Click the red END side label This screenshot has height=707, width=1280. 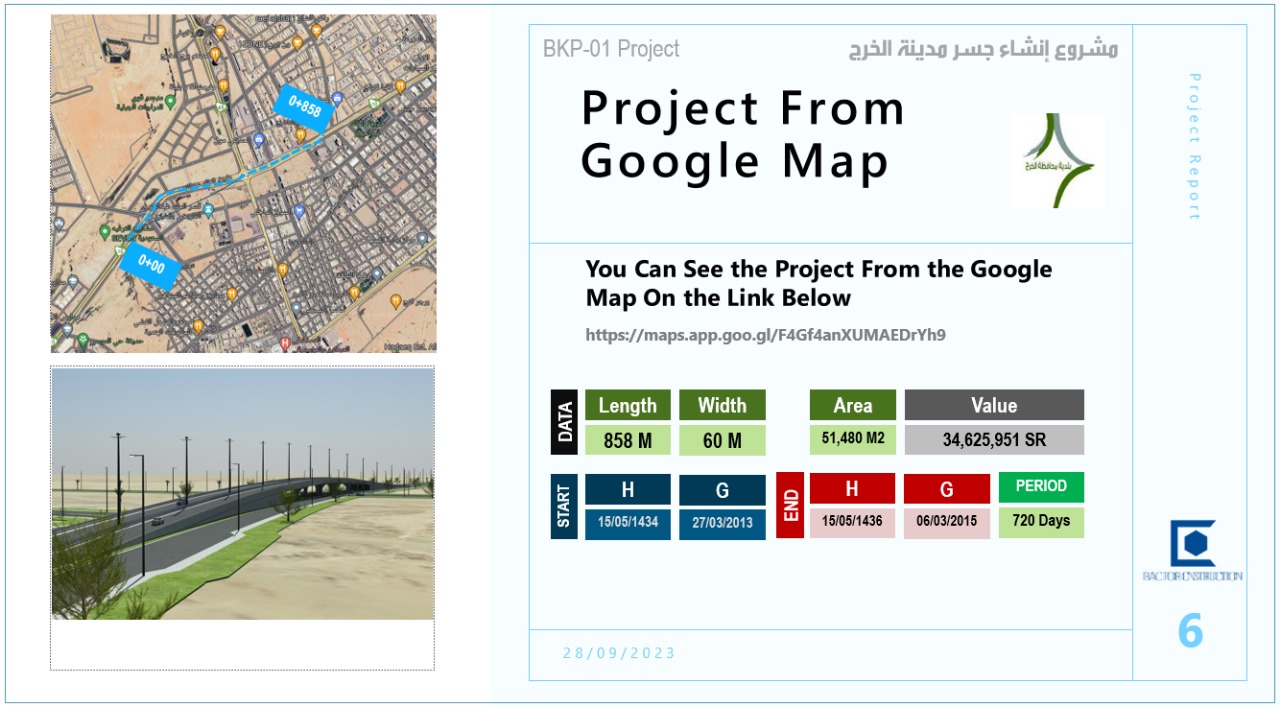[x=790, y=506]
